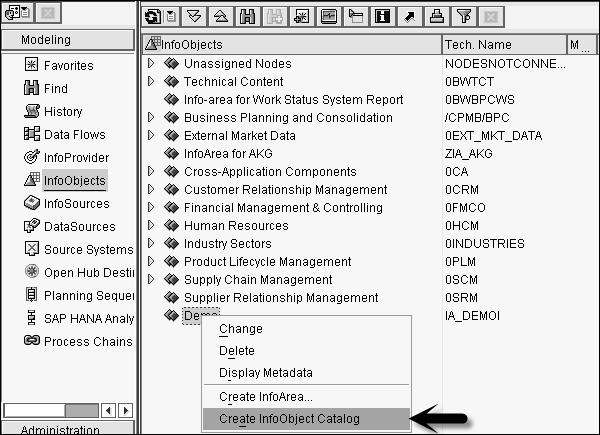Viewport: 600px width, 435px height.
Task: Open Process Chains in sidebar
Action: 86,342
